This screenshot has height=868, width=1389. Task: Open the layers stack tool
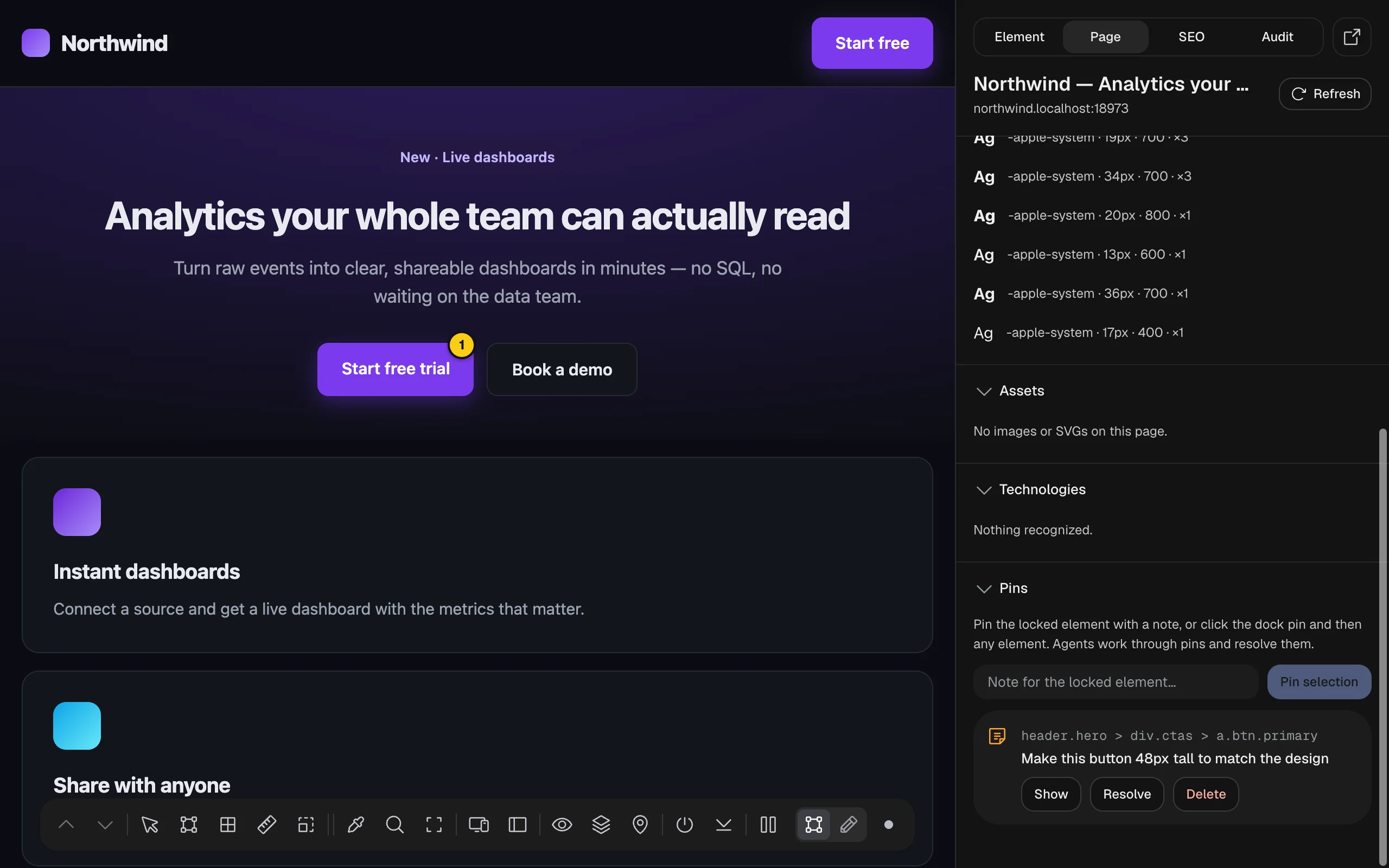tap(601, 825)
